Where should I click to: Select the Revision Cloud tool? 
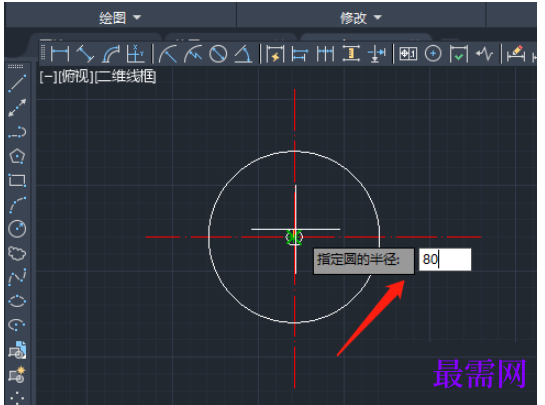(17, 253)
